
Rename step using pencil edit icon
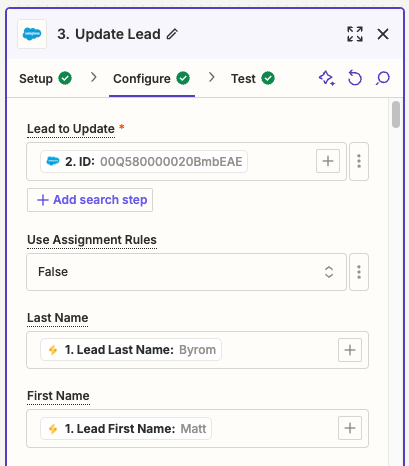[172, 34]
